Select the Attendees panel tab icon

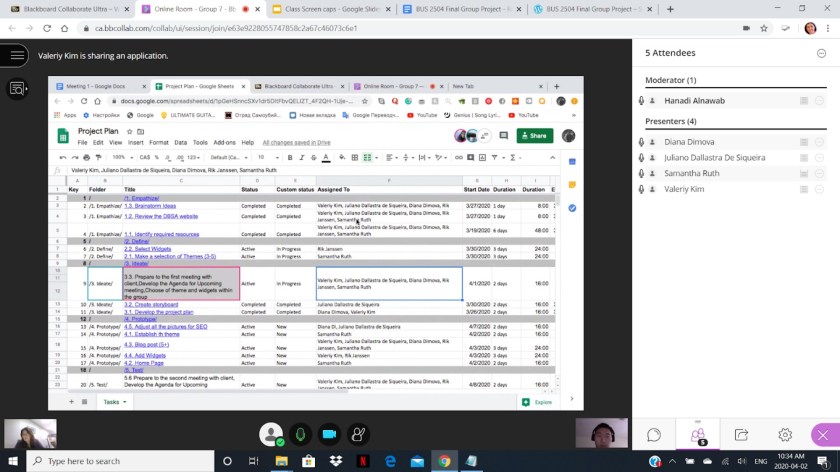pos(698,435)
